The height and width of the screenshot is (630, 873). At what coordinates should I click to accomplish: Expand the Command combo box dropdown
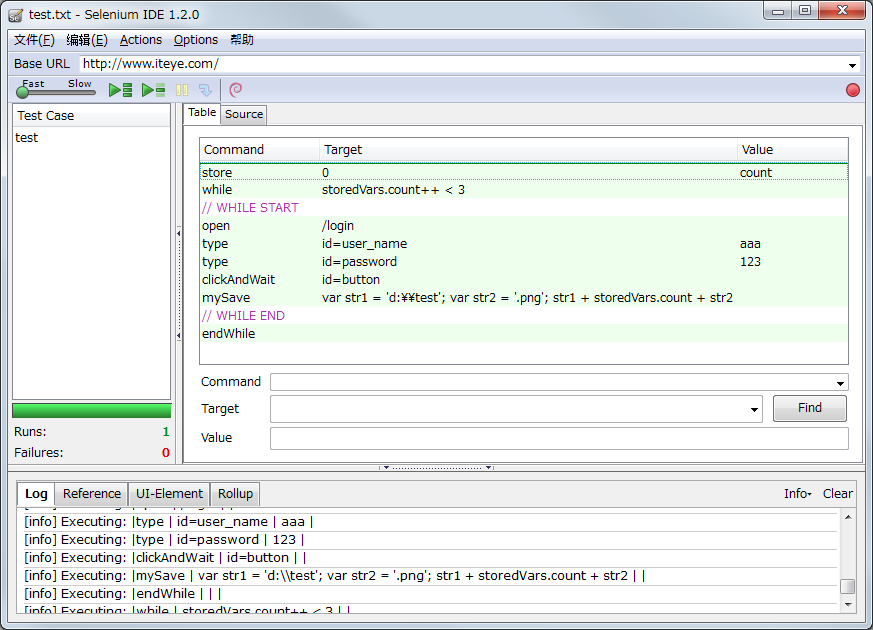click(839, 383)
